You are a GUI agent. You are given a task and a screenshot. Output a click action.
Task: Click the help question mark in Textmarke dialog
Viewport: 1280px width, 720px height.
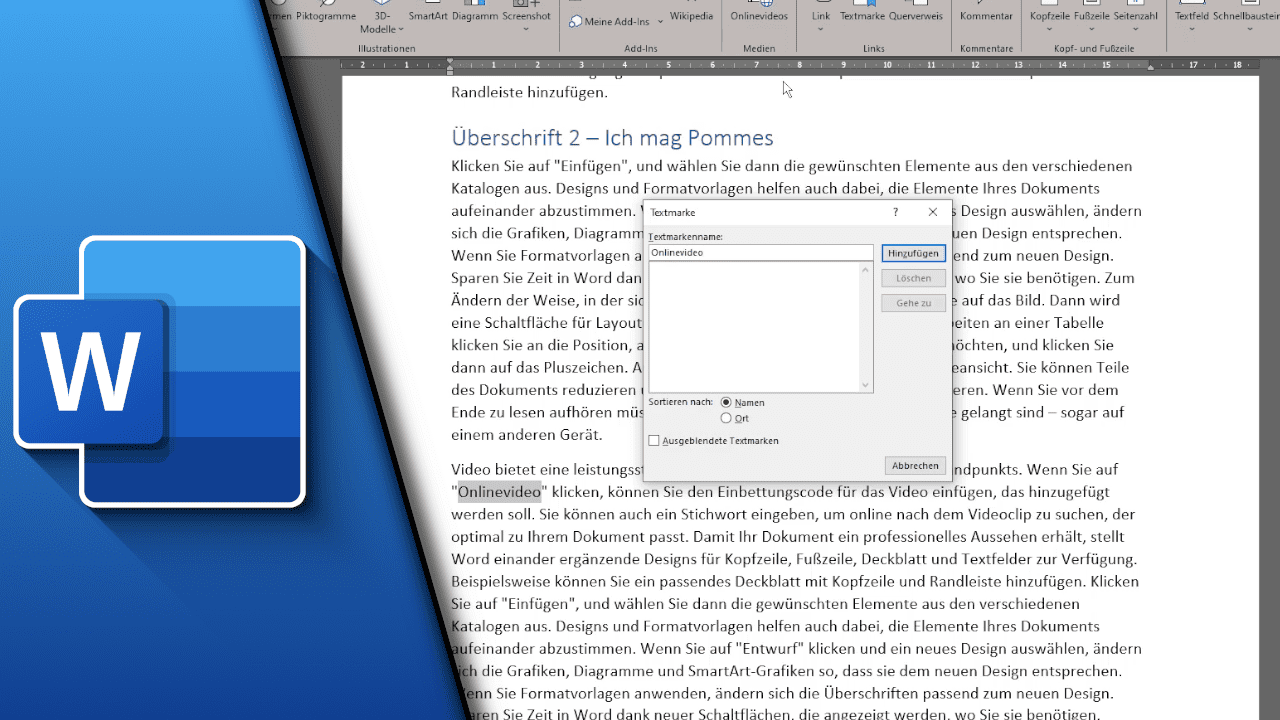click(895, 212)
